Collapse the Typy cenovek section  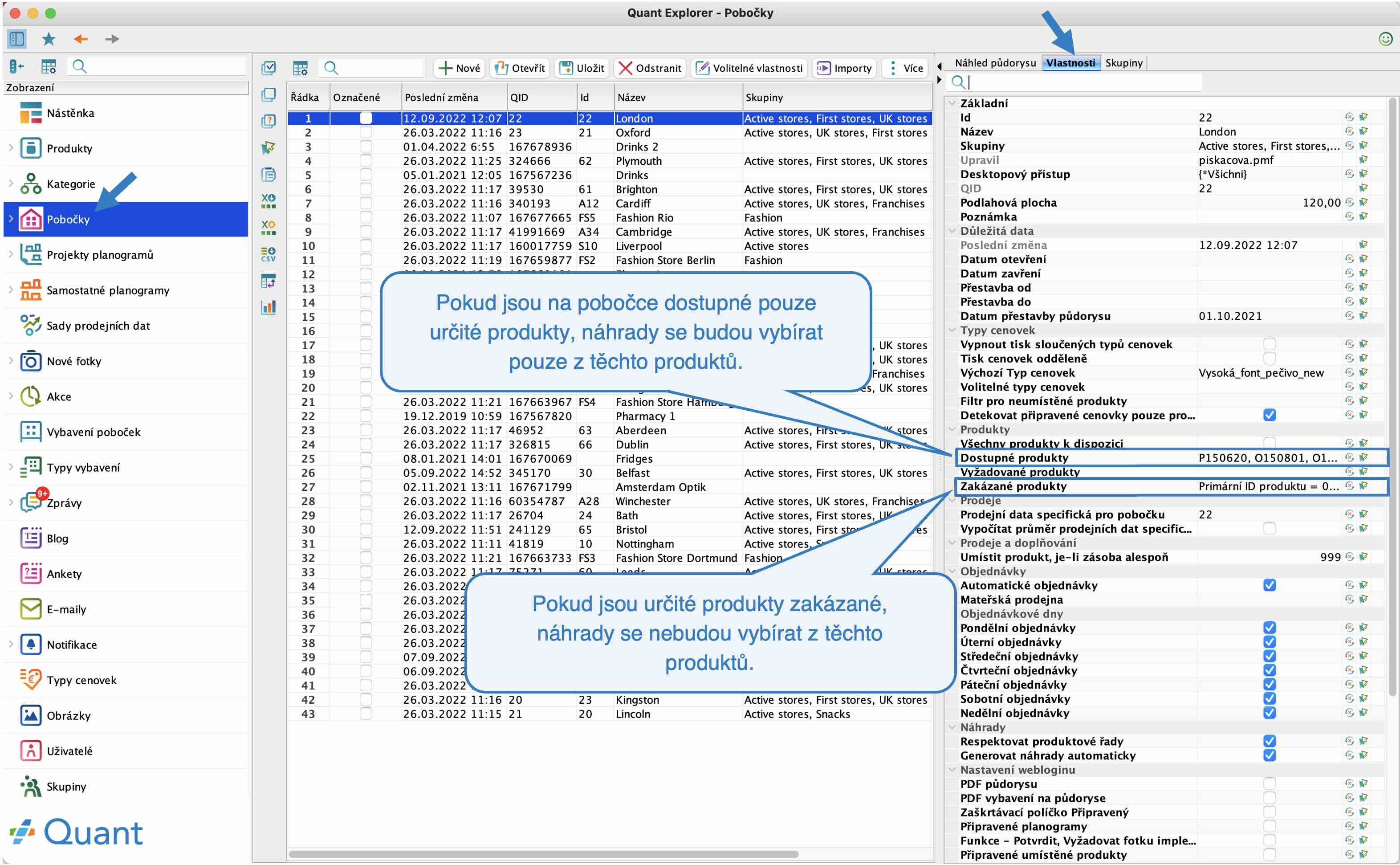[x=952, y=330]
